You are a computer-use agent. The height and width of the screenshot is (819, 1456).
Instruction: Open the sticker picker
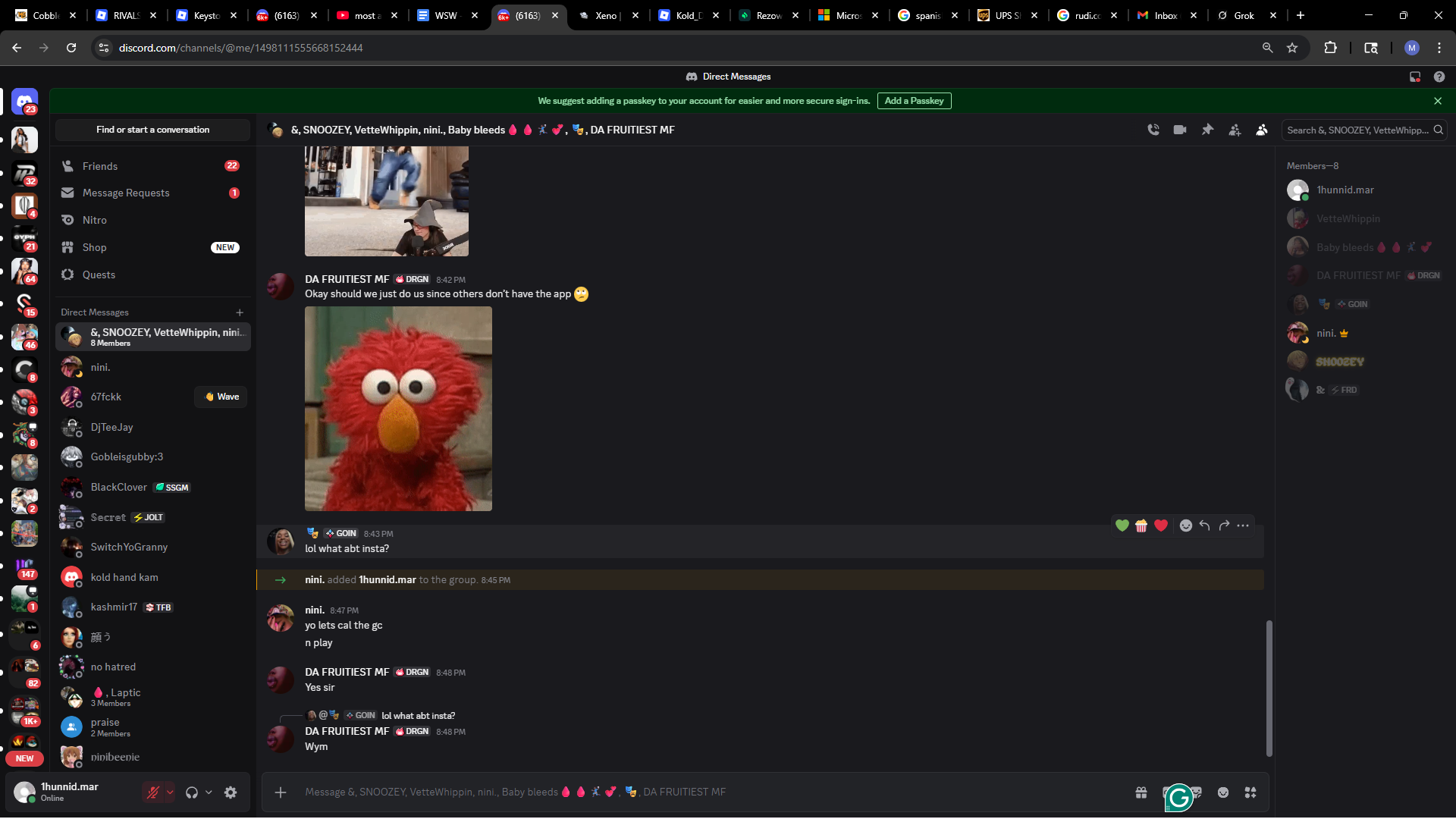click(1196, 792)
